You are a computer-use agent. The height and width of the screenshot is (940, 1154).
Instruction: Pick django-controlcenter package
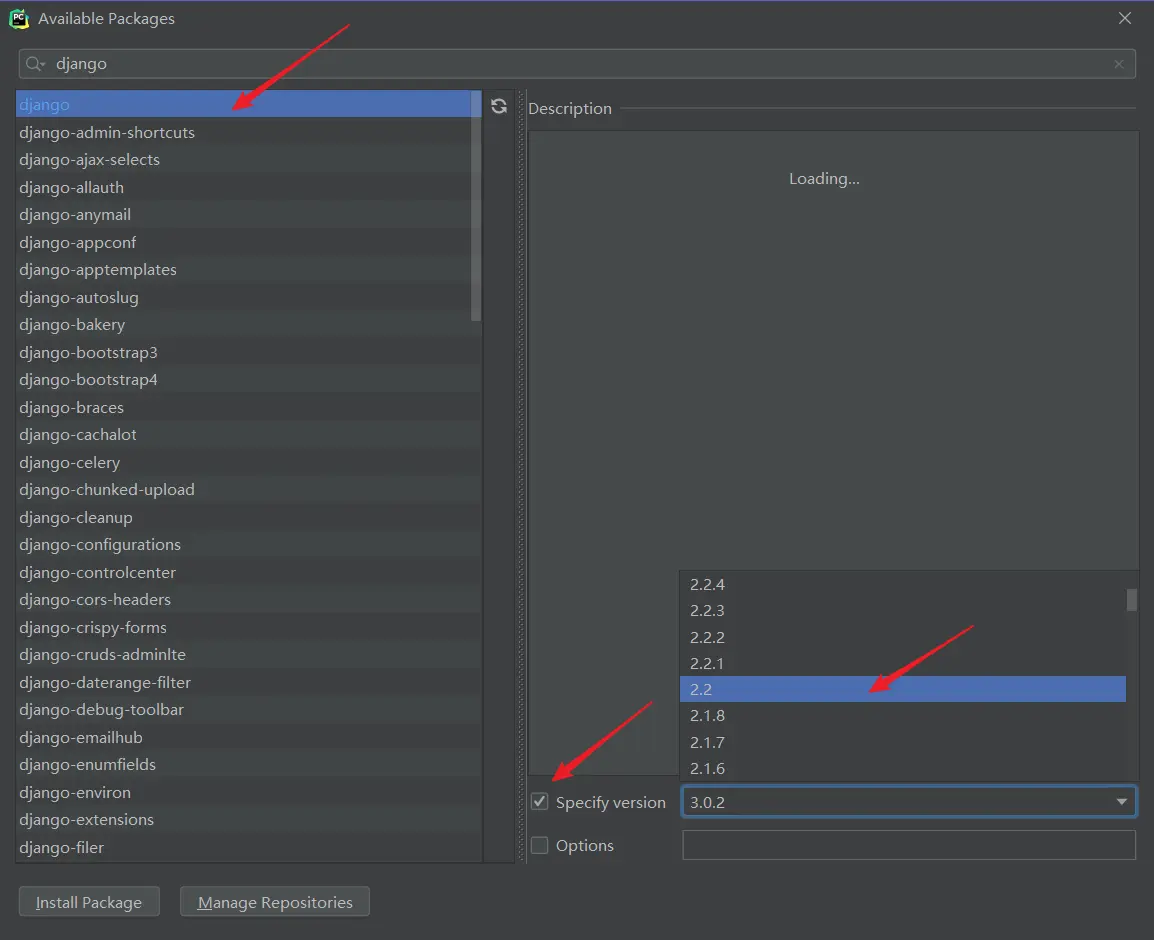click(248, 573)
